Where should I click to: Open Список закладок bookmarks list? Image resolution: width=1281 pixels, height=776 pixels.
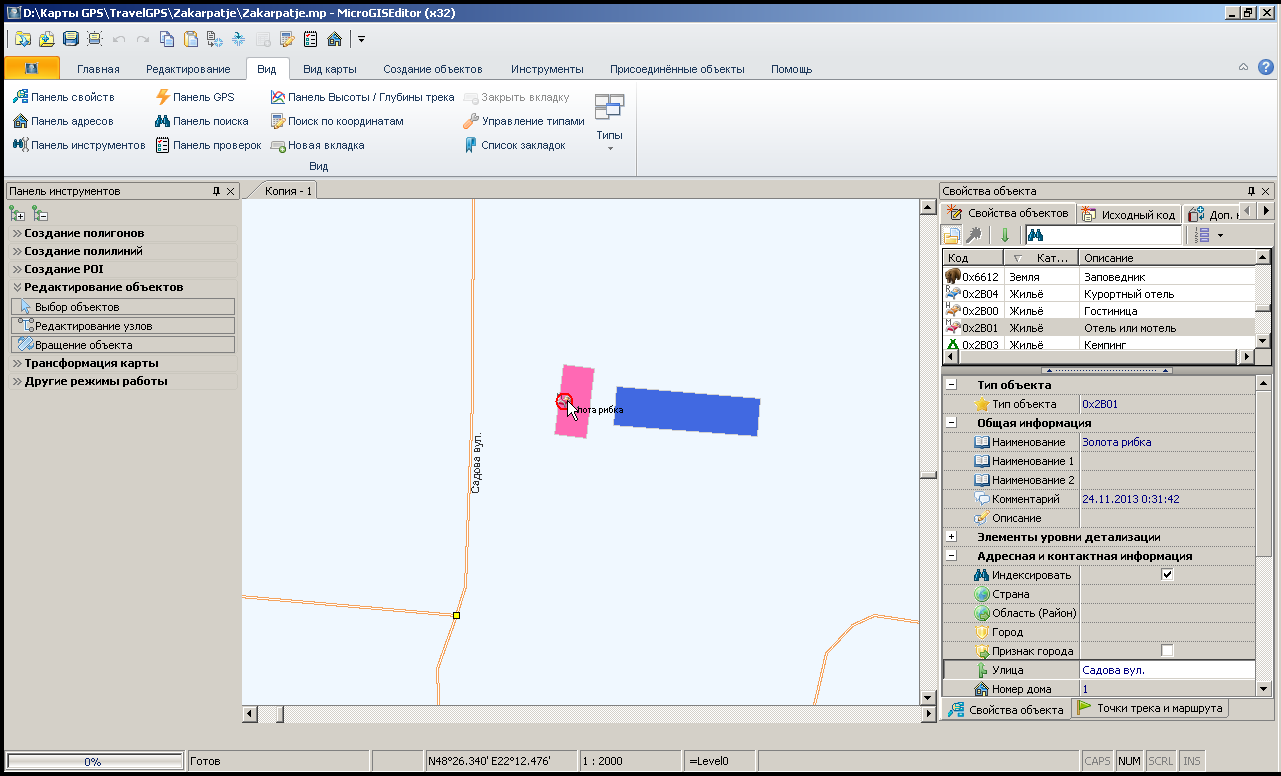pos(514,145)
